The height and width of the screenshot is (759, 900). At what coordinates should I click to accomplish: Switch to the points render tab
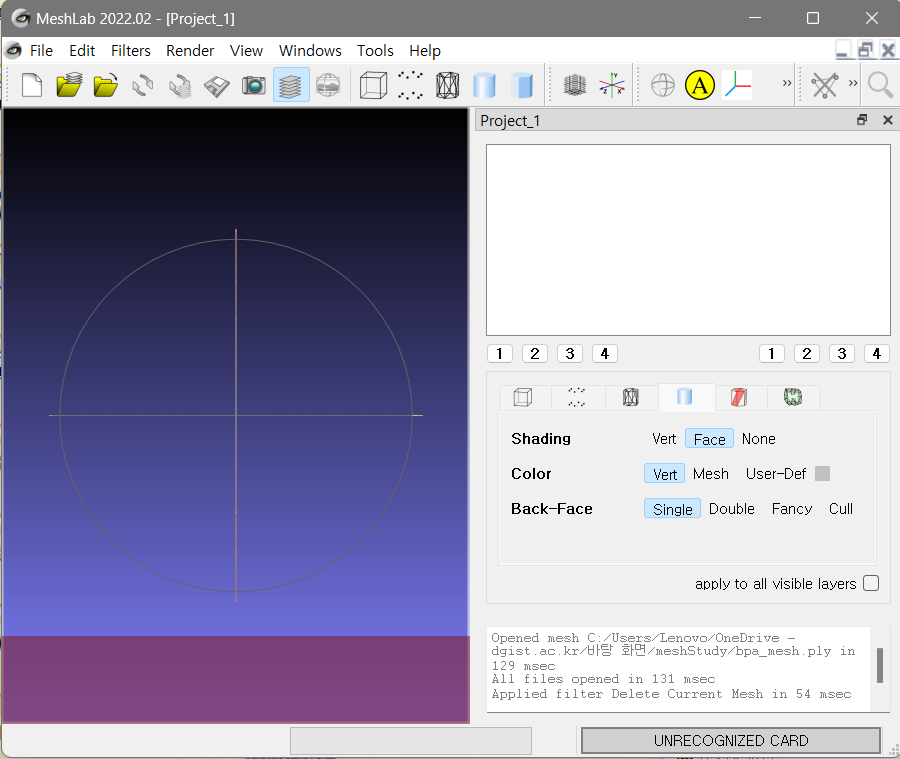pyautogui.click(x=576, y=397)
